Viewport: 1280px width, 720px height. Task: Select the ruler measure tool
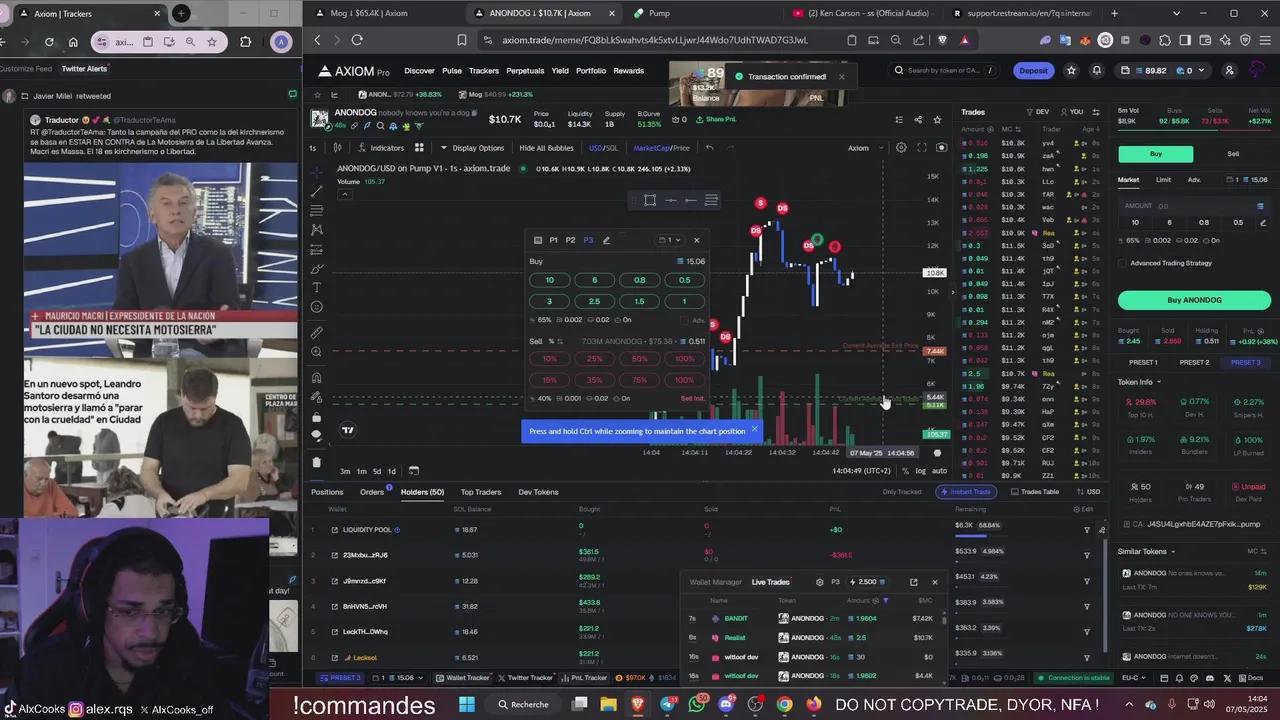click(x=317, y=333)
